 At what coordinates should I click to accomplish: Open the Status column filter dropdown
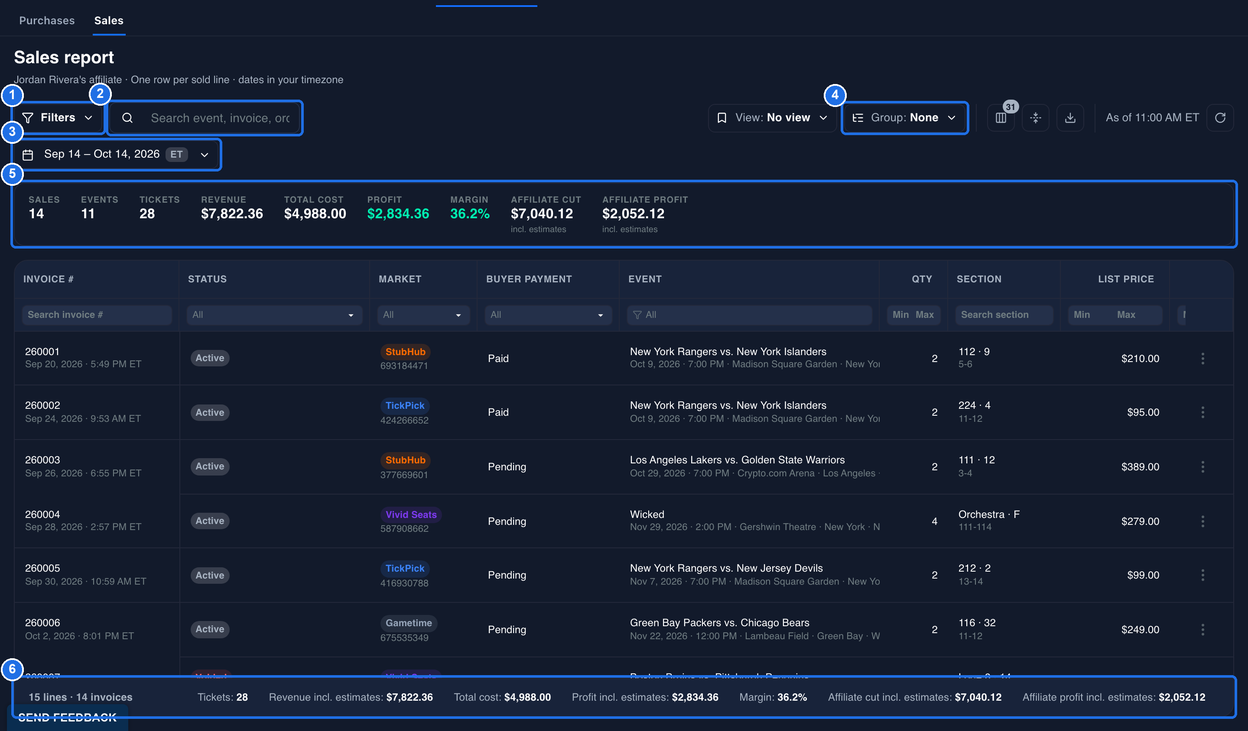click(273, 315)
